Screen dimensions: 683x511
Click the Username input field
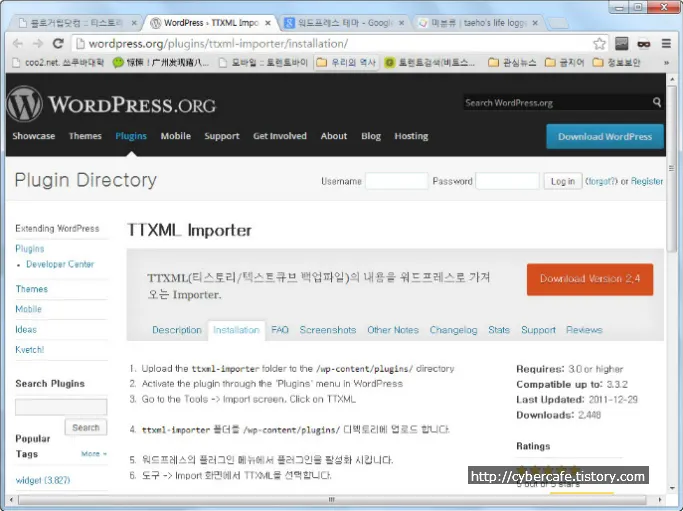pyautogui.click(x=396, y=181)
